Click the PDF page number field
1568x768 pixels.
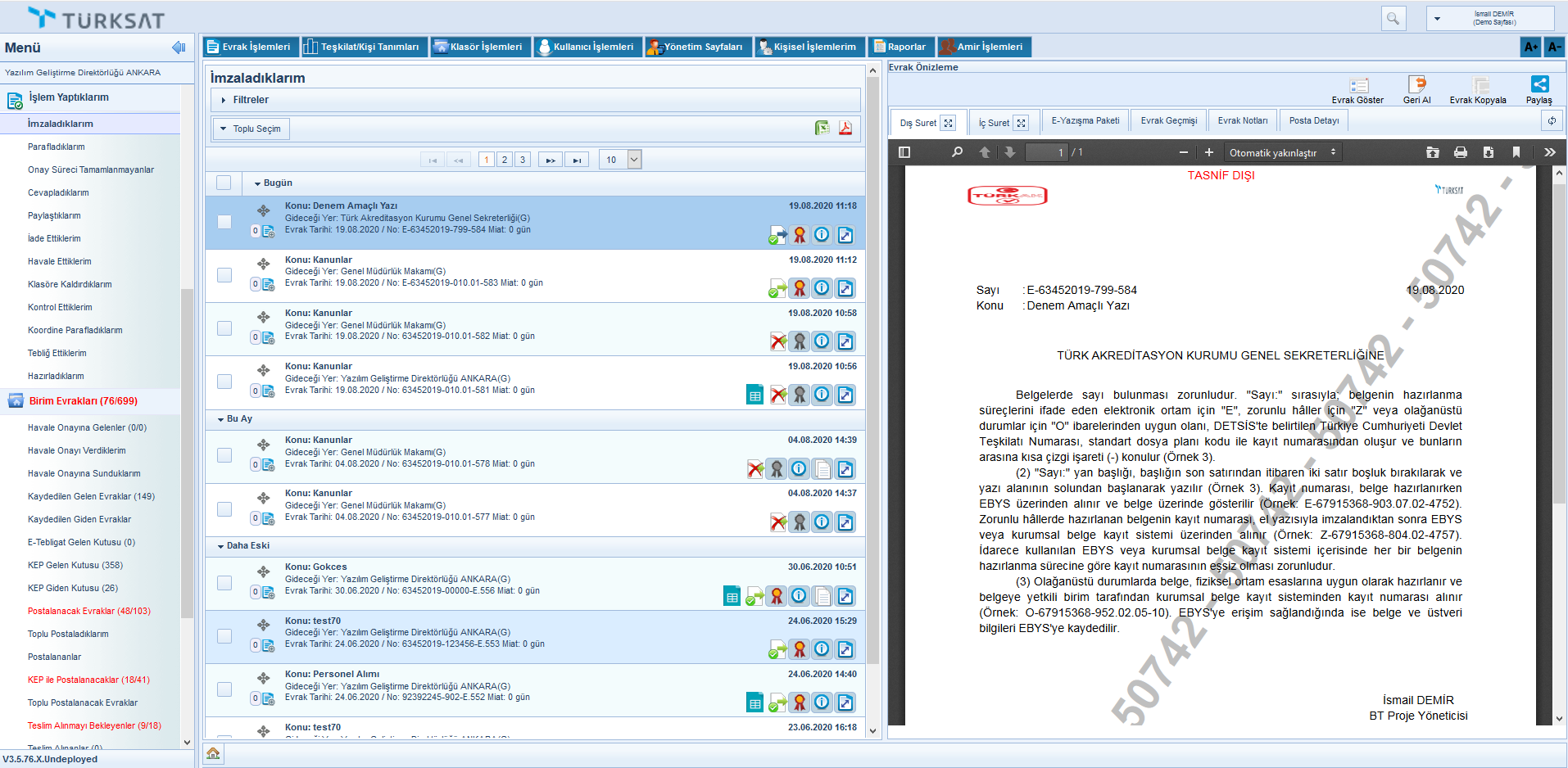[1048, 152]
